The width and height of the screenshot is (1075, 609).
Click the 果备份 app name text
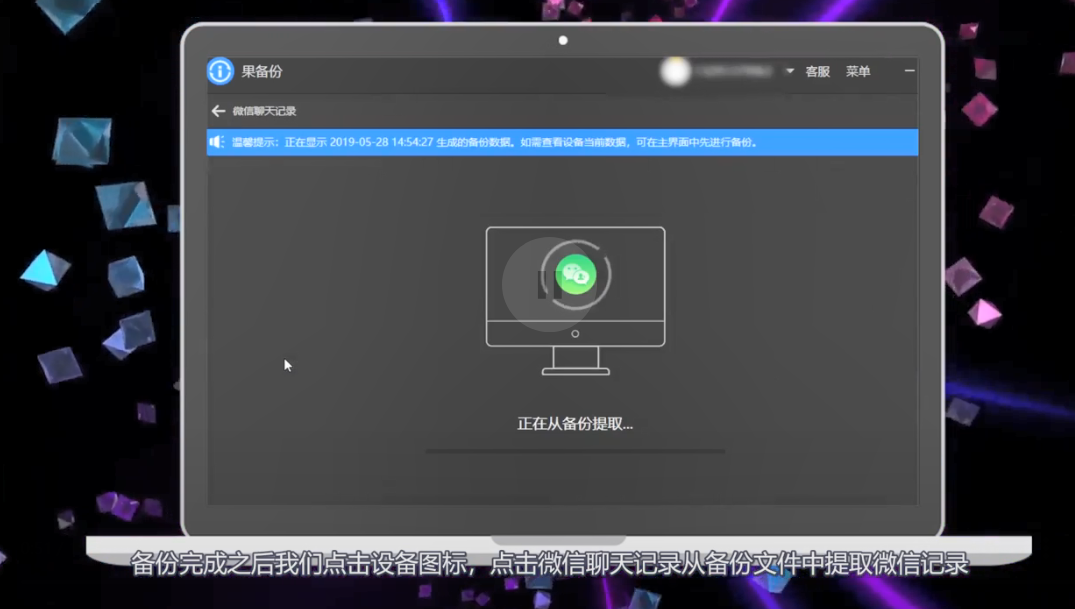pyautogui.click(x=262, y=71)
